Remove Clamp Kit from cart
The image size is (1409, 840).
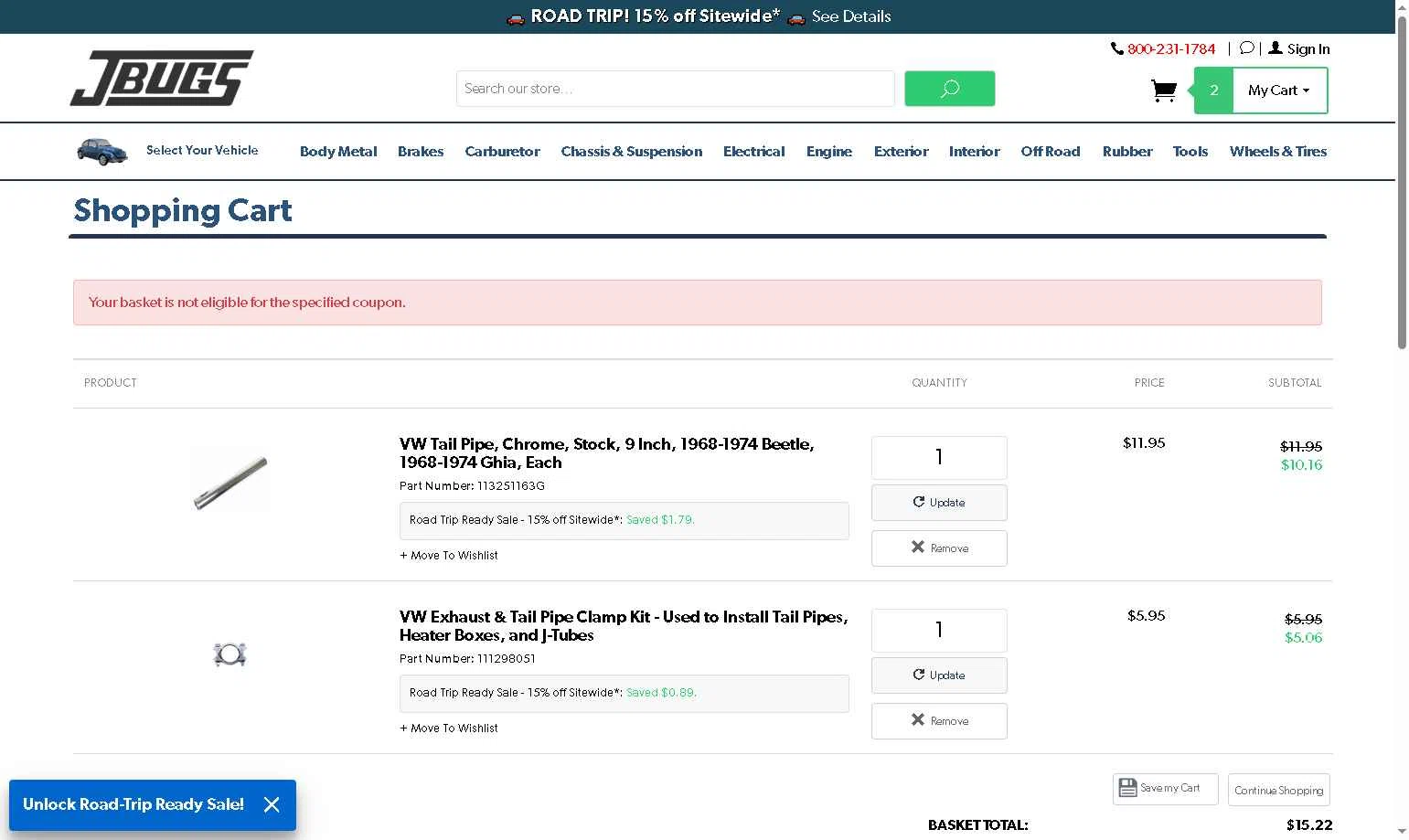point(939,721)
